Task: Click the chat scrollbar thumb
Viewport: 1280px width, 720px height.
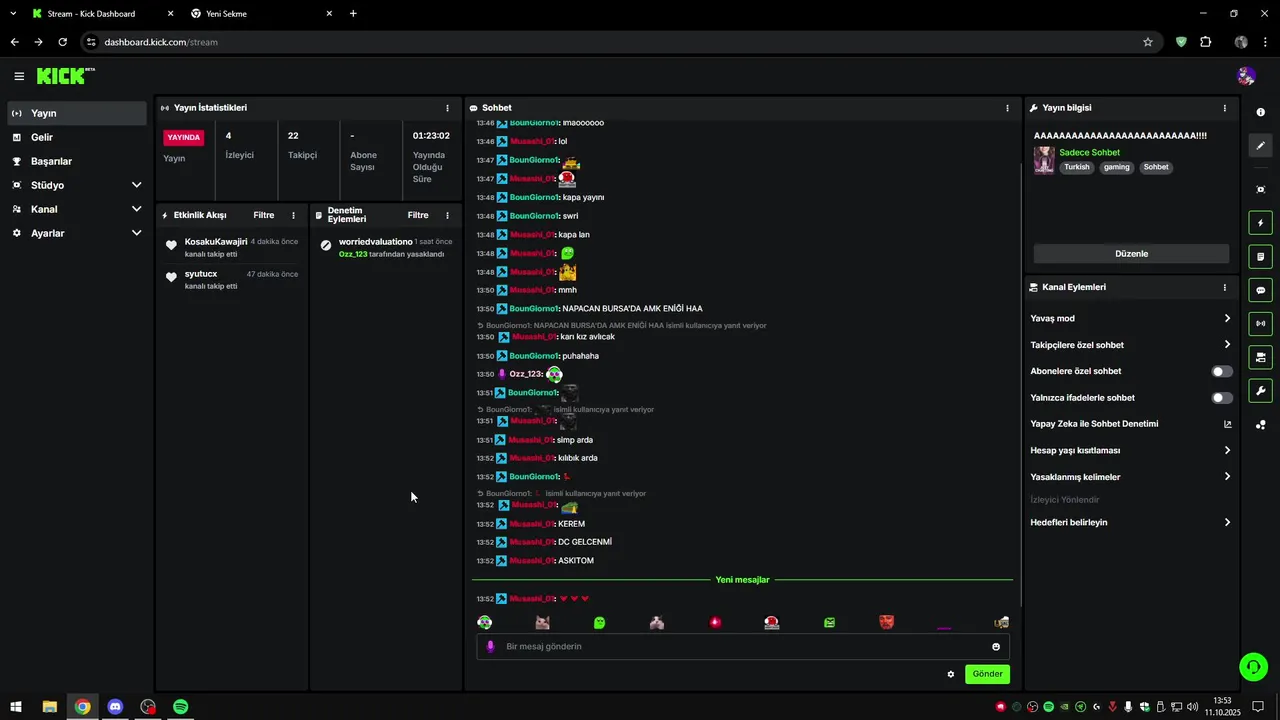Action: click(x=1019, y=383)
